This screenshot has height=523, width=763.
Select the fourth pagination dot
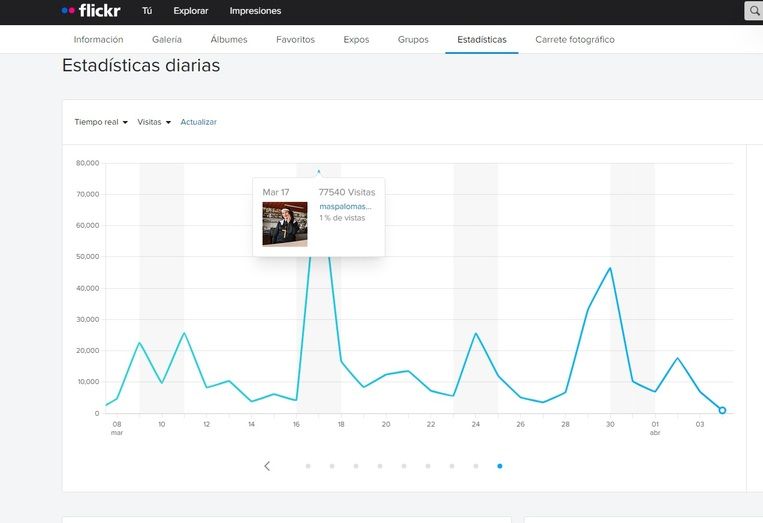(x=380, y=466)
